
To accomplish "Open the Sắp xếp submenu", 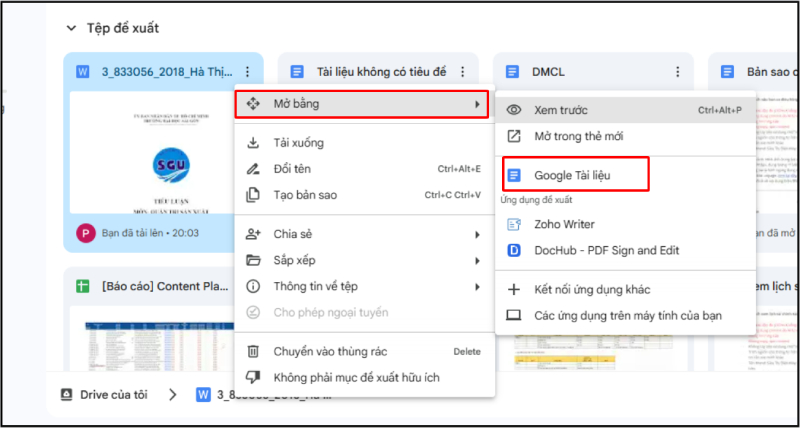I will pos(364,261).
